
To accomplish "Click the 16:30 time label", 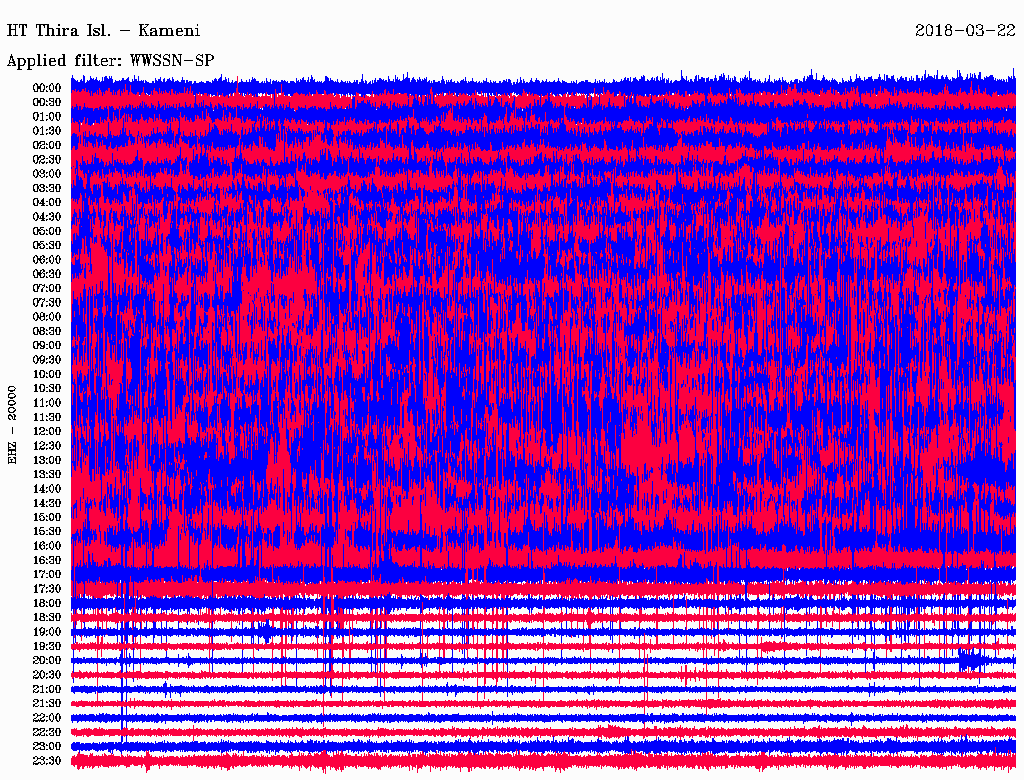I will (x=47, y=560).
